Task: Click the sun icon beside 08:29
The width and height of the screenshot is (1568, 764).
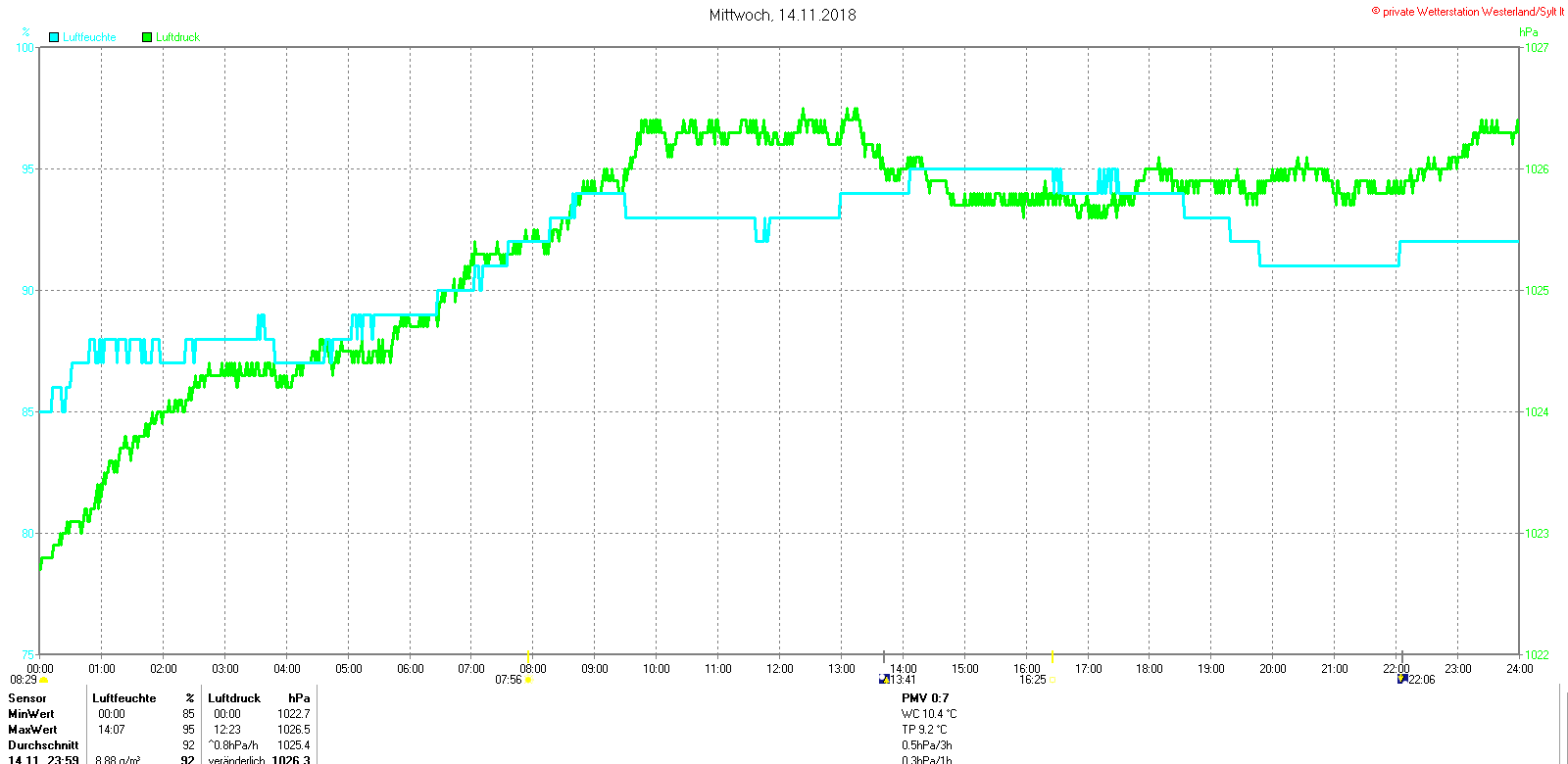Action: pos(44,680)
